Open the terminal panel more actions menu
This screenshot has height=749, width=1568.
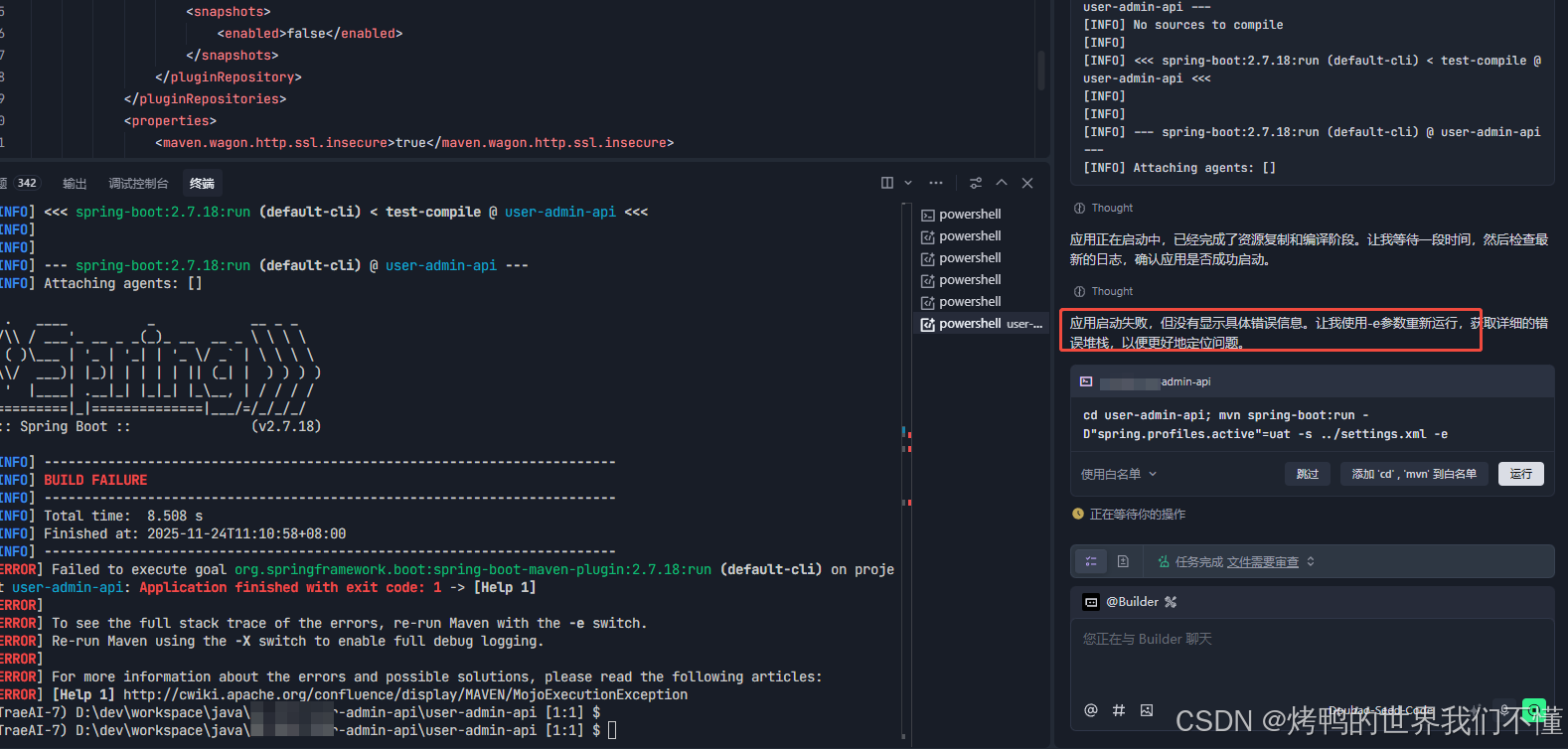pyautogui.click(x=936, y=183)
